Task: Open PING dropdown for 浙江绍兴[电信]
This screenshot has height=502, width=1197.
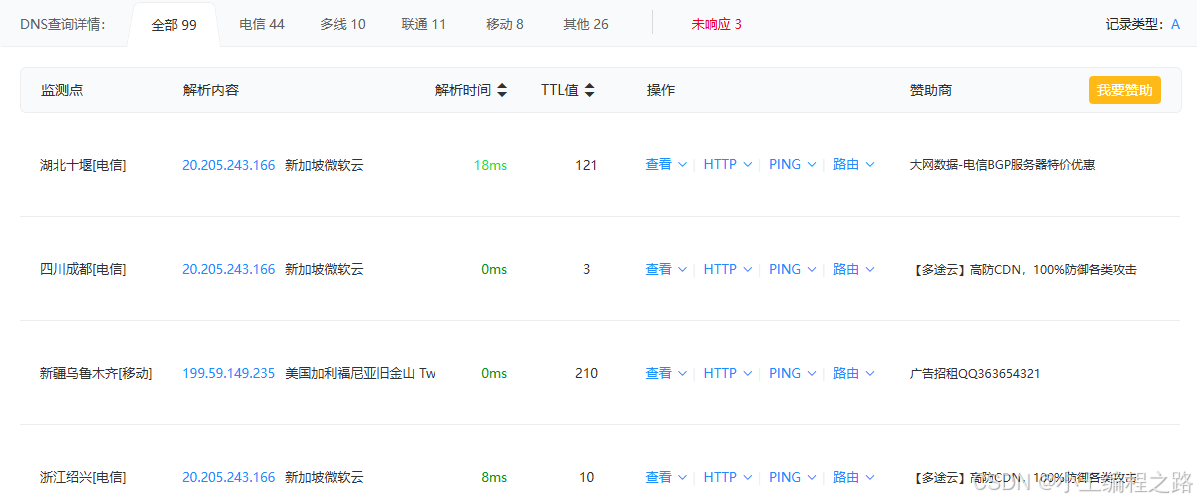Action: 793,477
